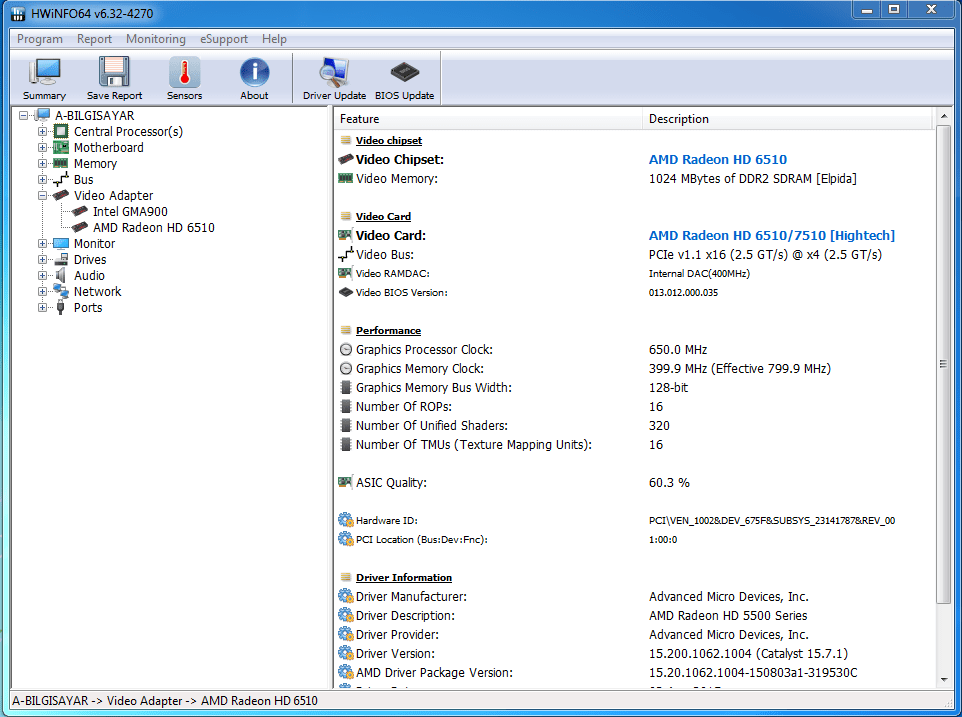This screenshot has height=717, width=962.
Task: Maximize the HWiNFO64 window
Action: point(894,9)
